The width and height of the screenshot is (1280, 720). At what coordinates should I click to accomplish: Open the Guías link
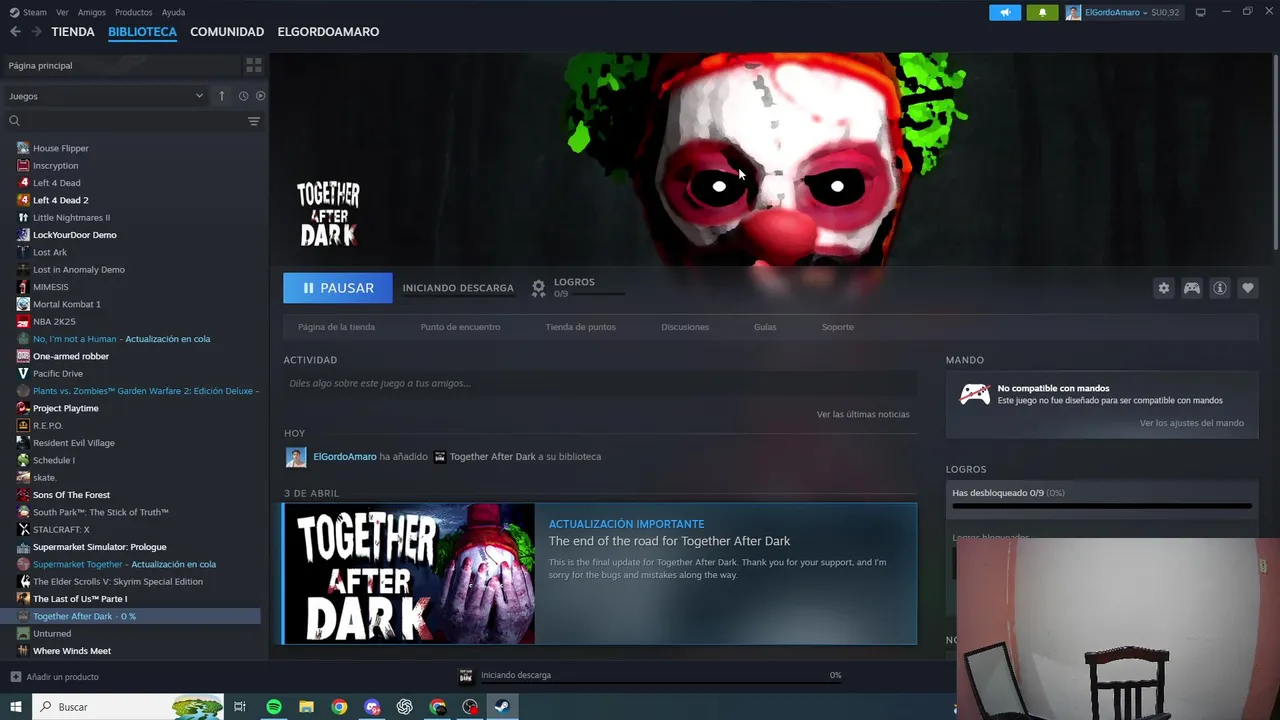[765, 327]
